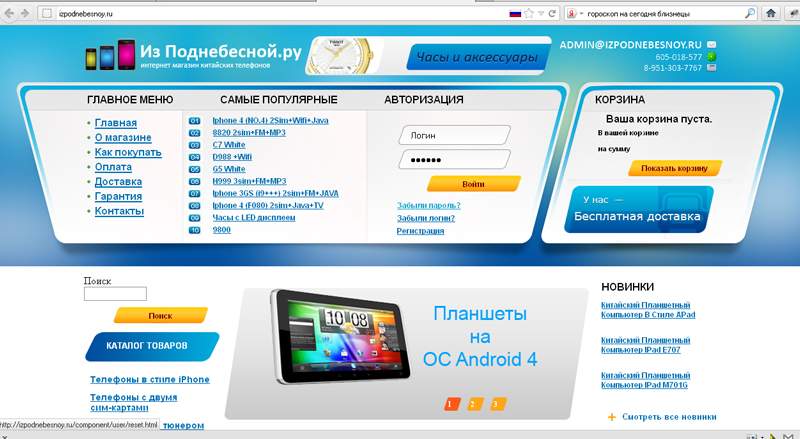The height and width of the screenshot is (439, 800).
Task: Open Смотреть все новинки link
Action: (669, 417)
